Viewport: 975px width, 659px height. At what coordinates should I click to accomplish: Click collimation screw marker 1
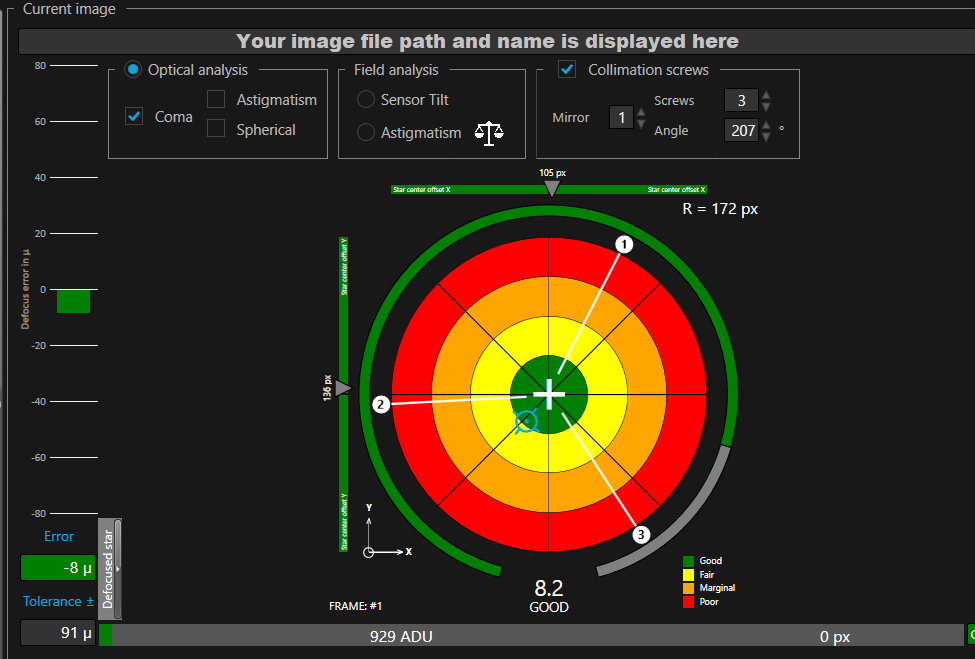pos(625,245)
